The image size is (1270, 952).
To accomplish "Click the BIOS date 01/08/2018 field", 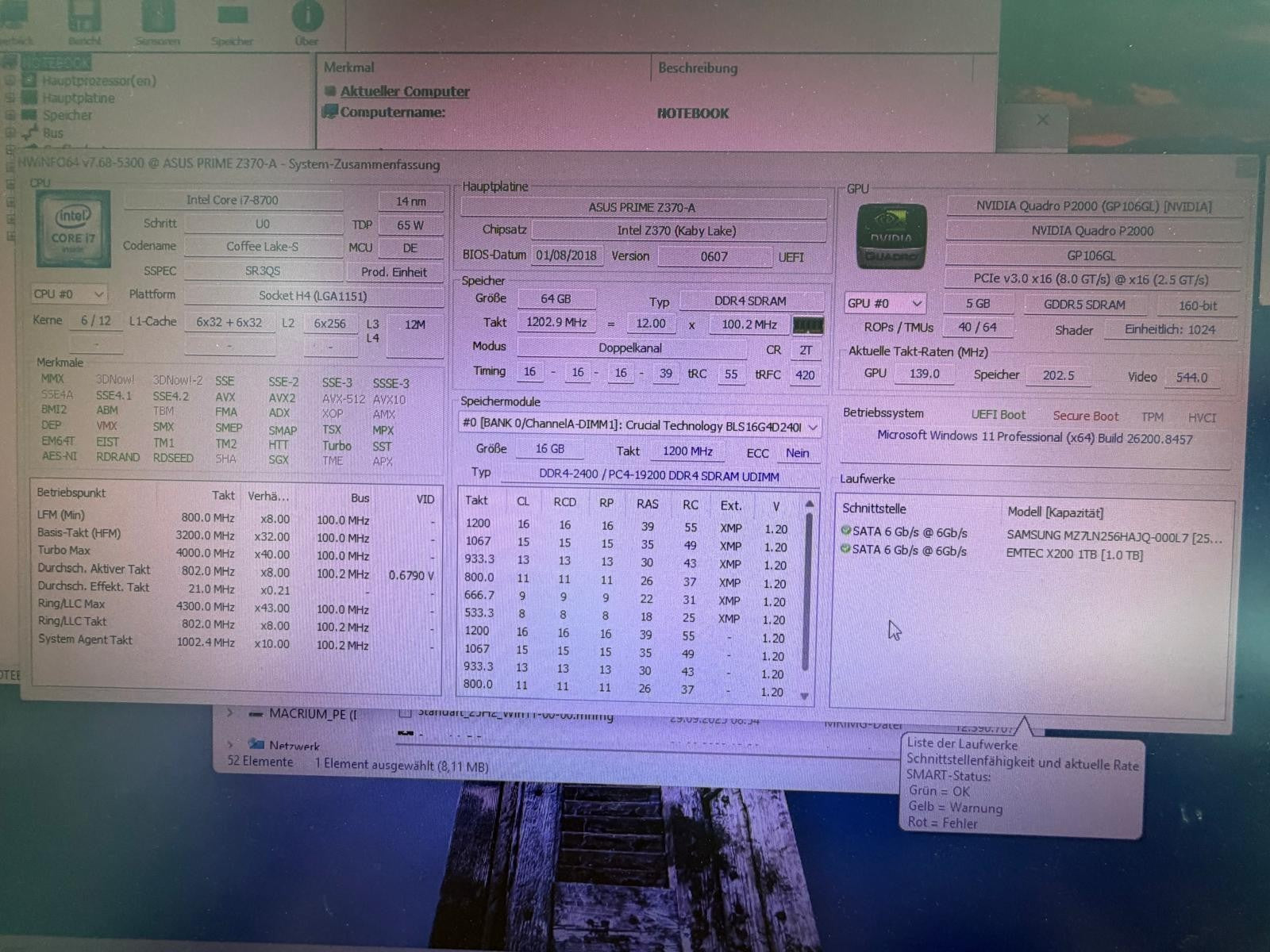I will pyautogui.click(x=566, y=255).
